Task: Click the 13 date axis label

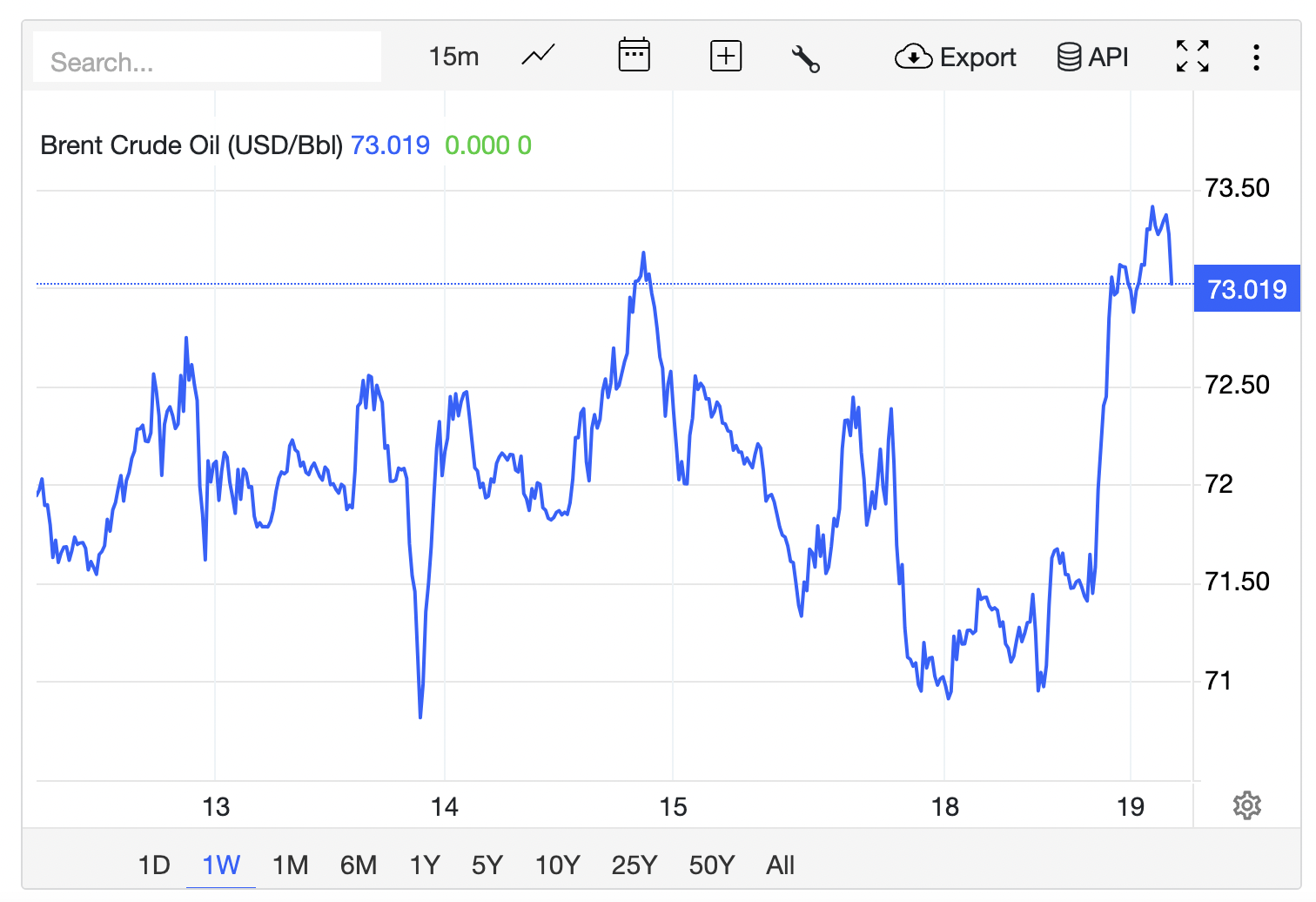Action: (x=216, y=807)
